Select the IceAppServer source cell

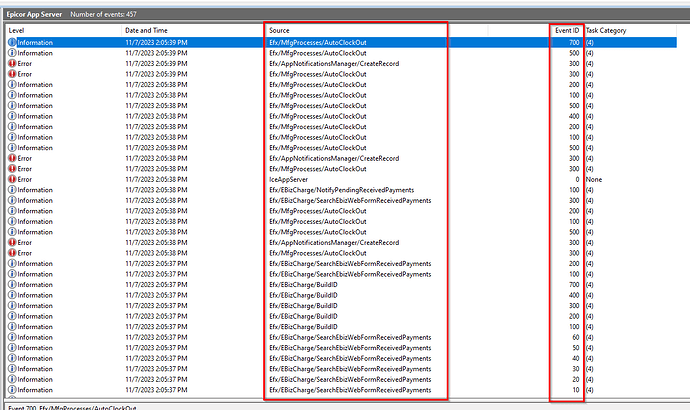pyautogui.click(x=288, y=179)
